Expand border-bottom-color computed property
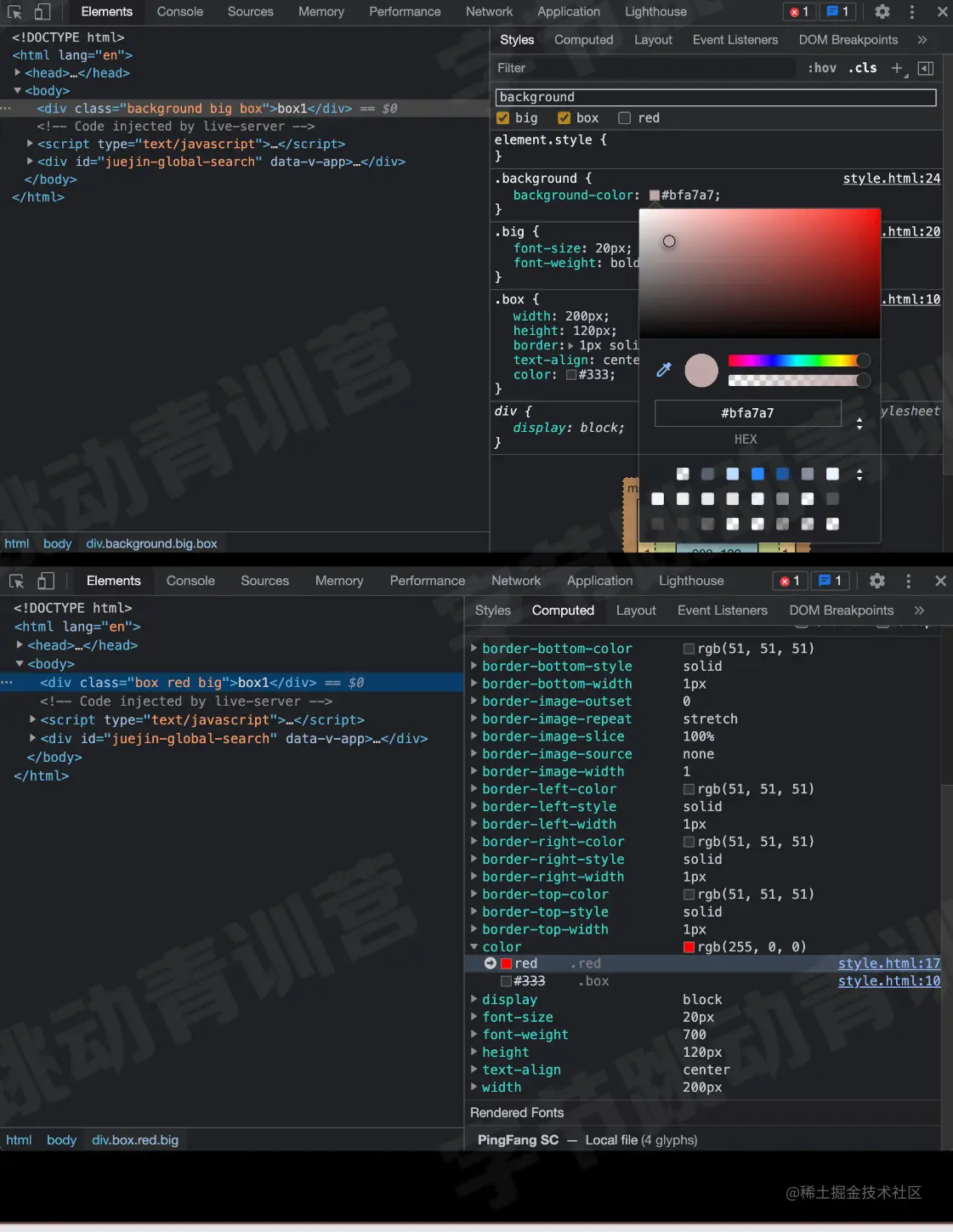This screenshot has width=953, height=1232. coord(474,649)
